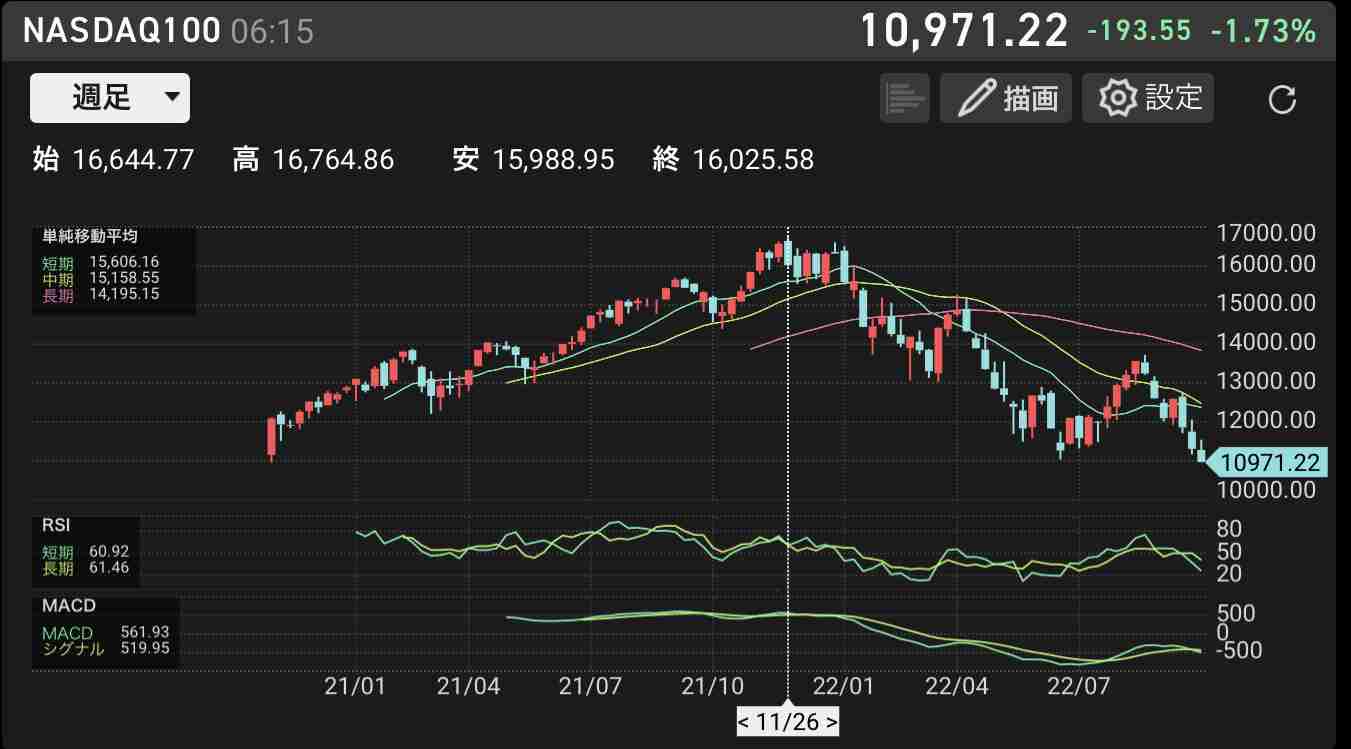Click the シグナル value 519.95
The height and width of the screenshot is (749, 1351).
click(144, 648)
